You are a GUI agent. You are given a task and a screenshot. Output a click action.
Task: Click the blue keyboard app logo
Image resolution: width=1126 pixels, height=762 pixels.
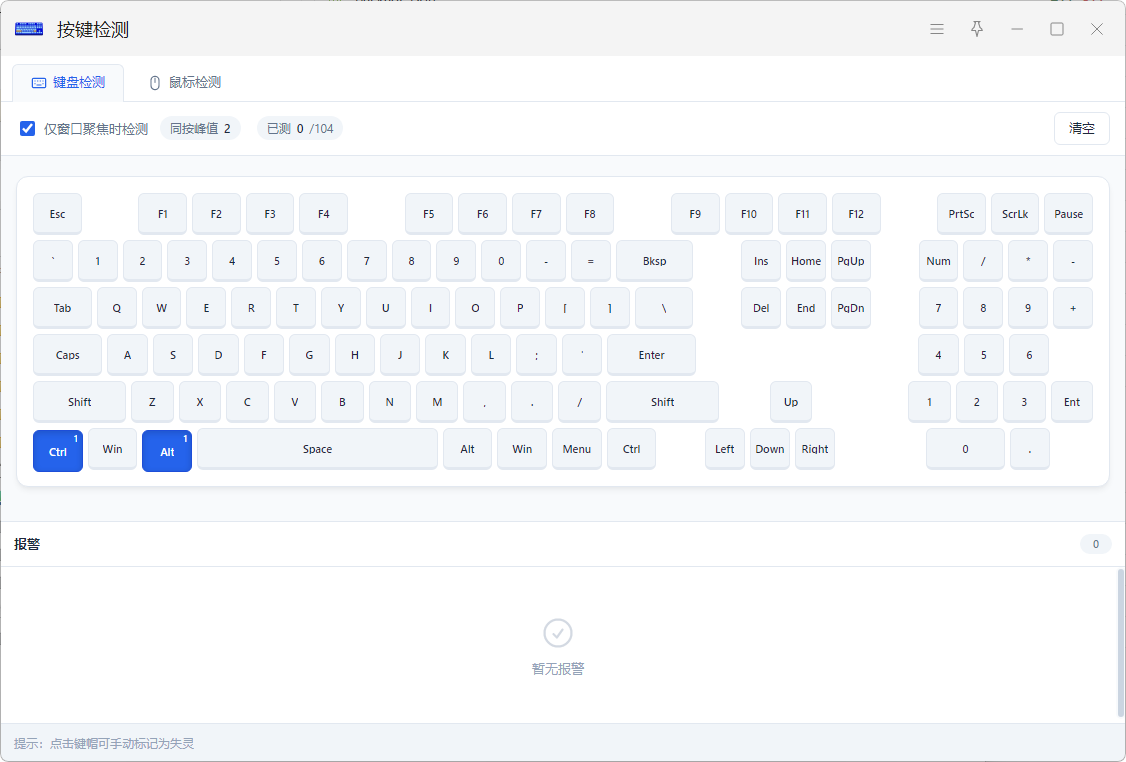coord(29,29)
